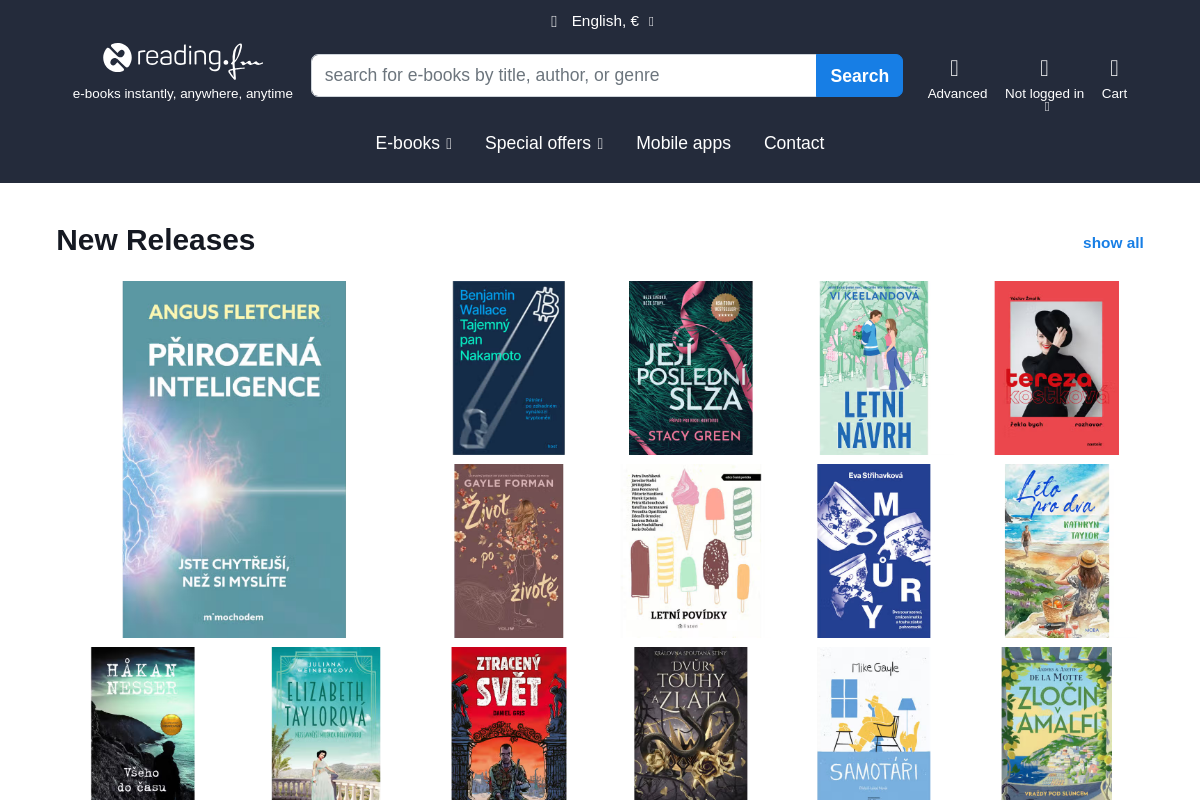Follow the show all link
Screen dimensions: 1200x800
(x=1113, y=243)
